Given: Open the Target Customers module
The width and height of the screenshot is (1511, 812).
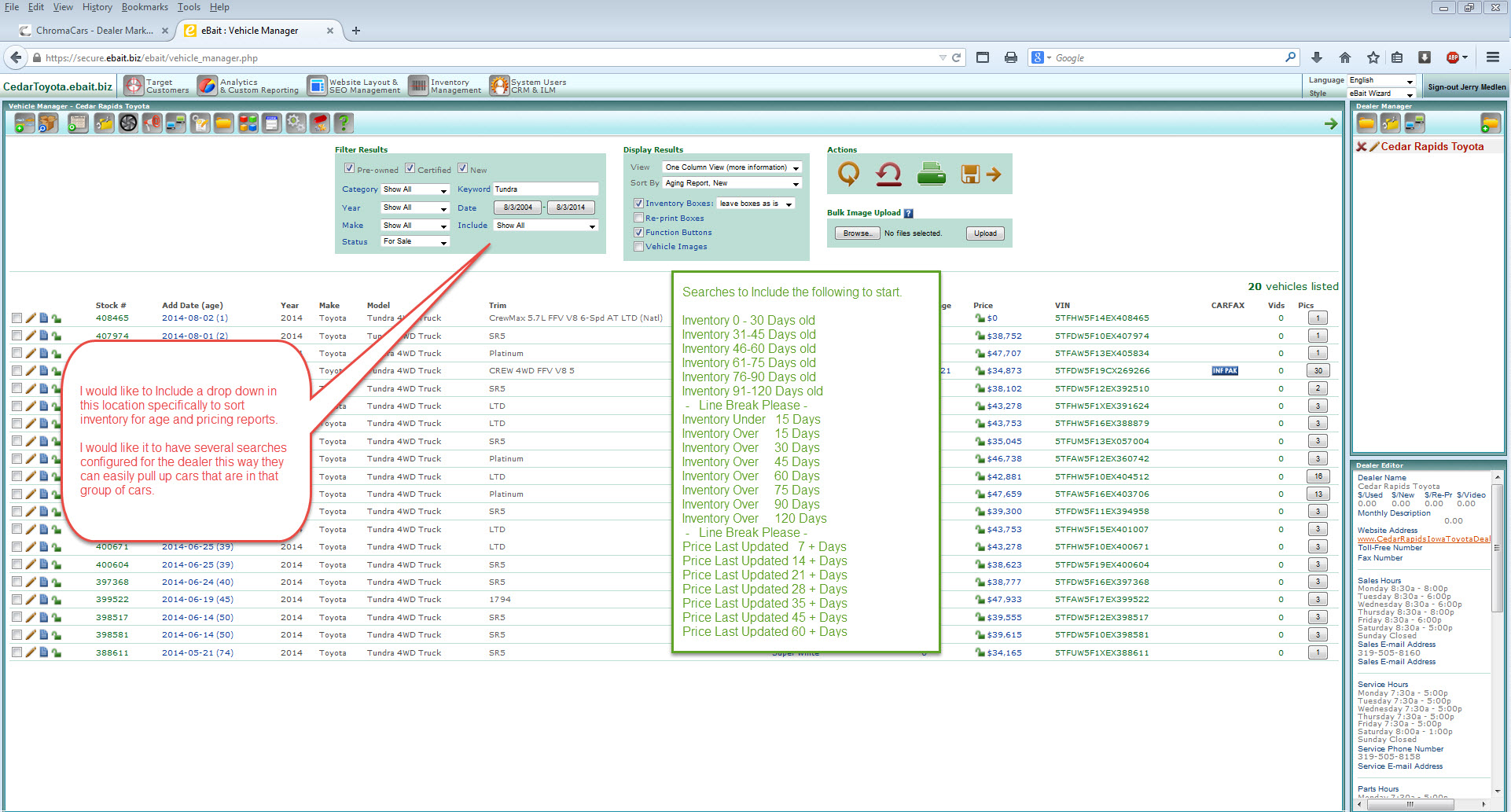Looking at the screenshot, I should click(x=157, y=86).
